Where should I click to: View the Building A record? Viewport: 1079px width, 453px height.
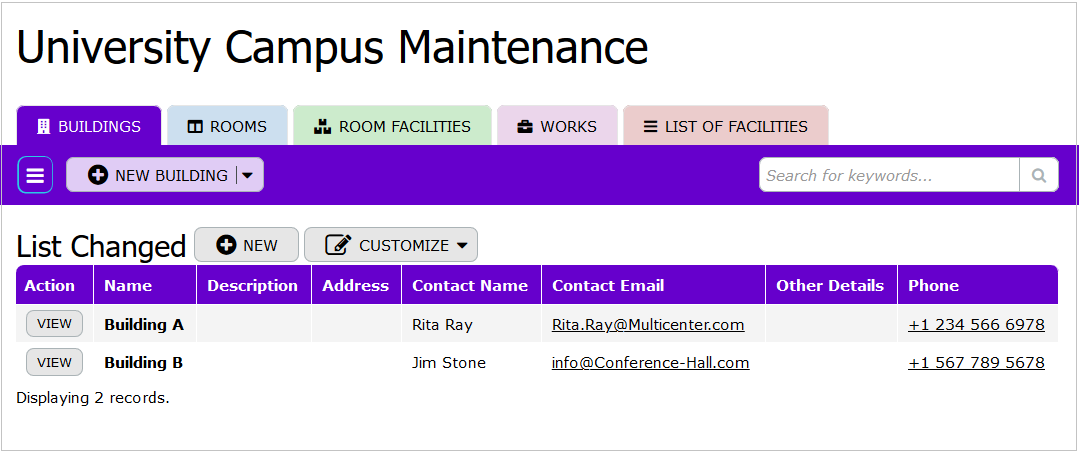[x=54, y=324]
